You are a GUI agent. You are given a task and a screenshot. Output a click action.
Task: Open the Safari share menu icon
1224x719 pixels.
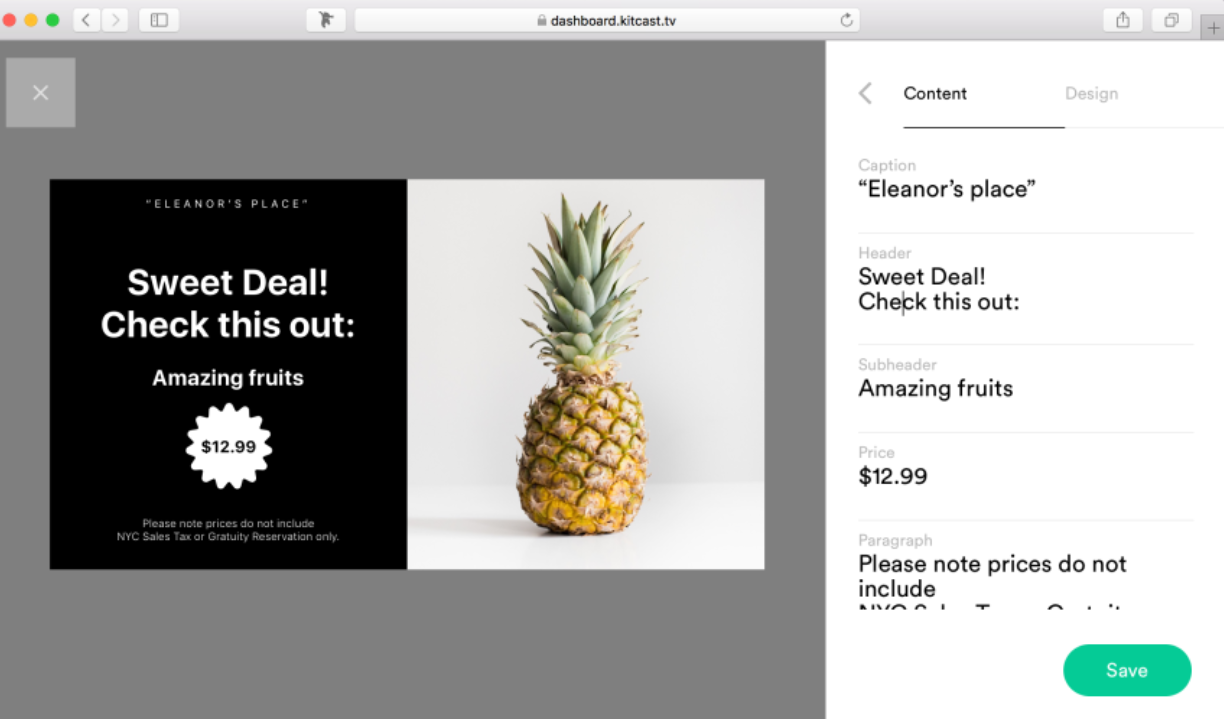pyautogui.click(x=1123, y=20)
